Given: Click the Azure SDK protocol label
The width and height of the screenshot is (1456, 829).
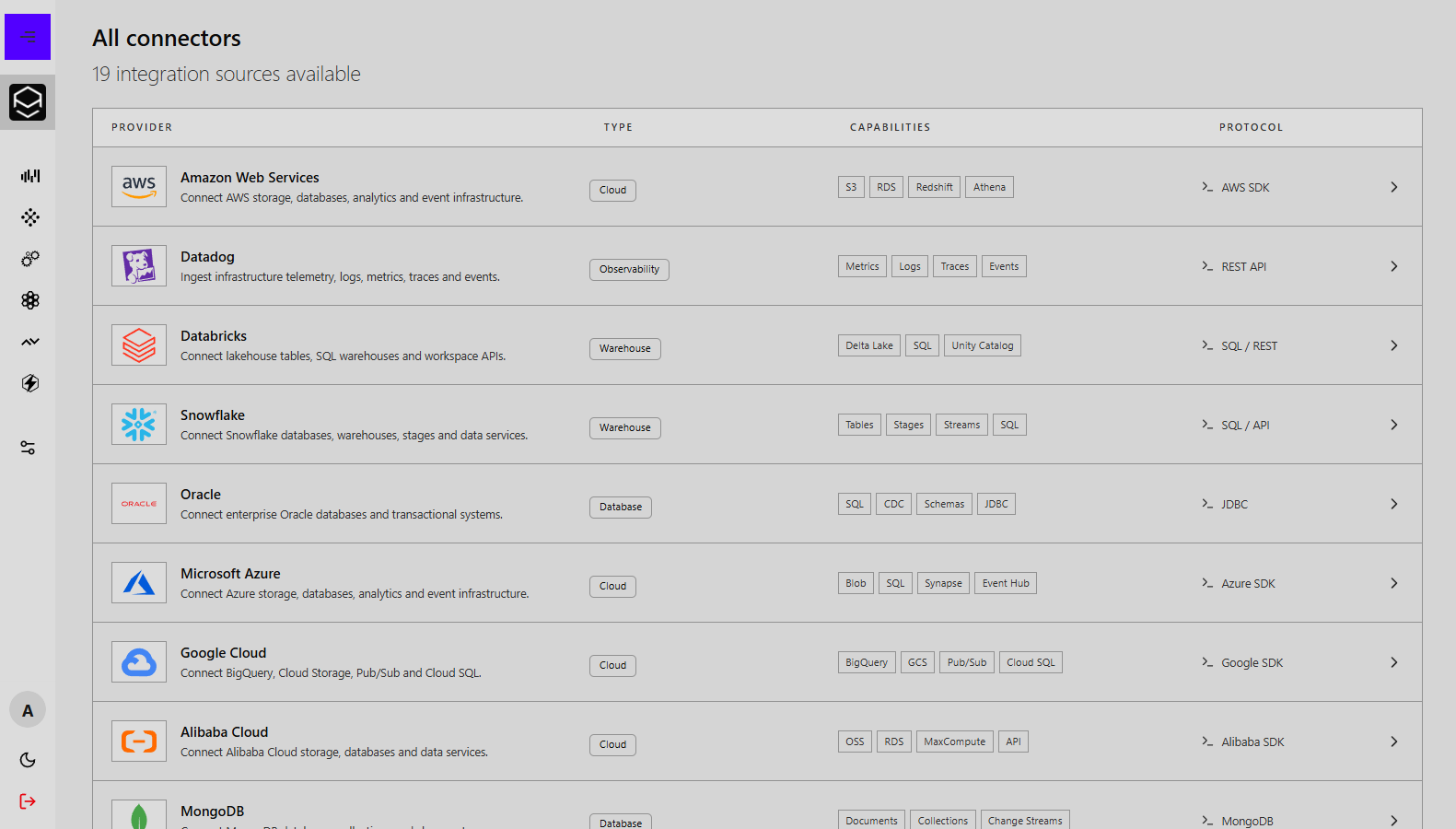Looking at the screenshot, I should [1248, 584].
